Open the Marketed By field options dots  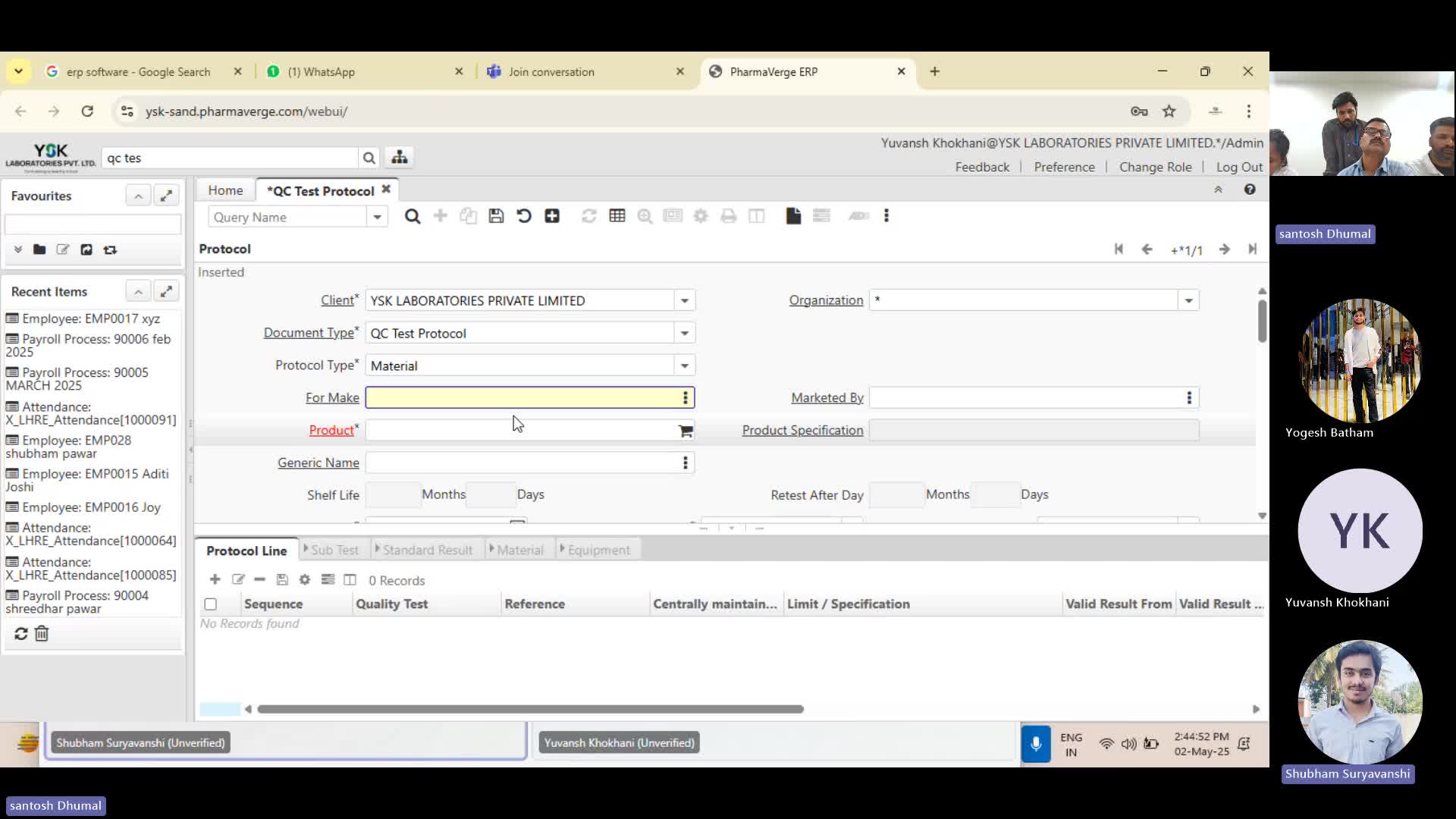pos(1189,398)
